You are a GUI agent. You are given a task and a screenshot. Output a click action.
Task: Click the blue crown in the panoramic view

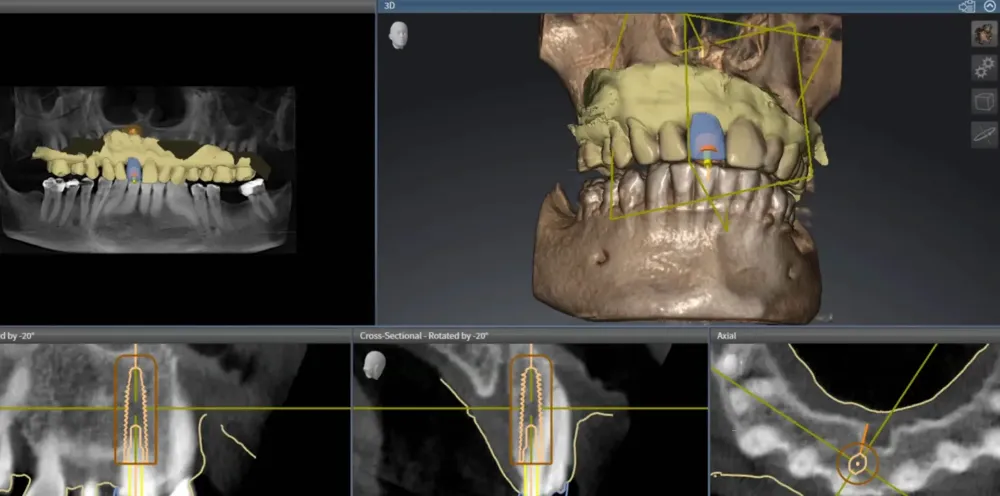pyautogui.click(x=133, y=167)
